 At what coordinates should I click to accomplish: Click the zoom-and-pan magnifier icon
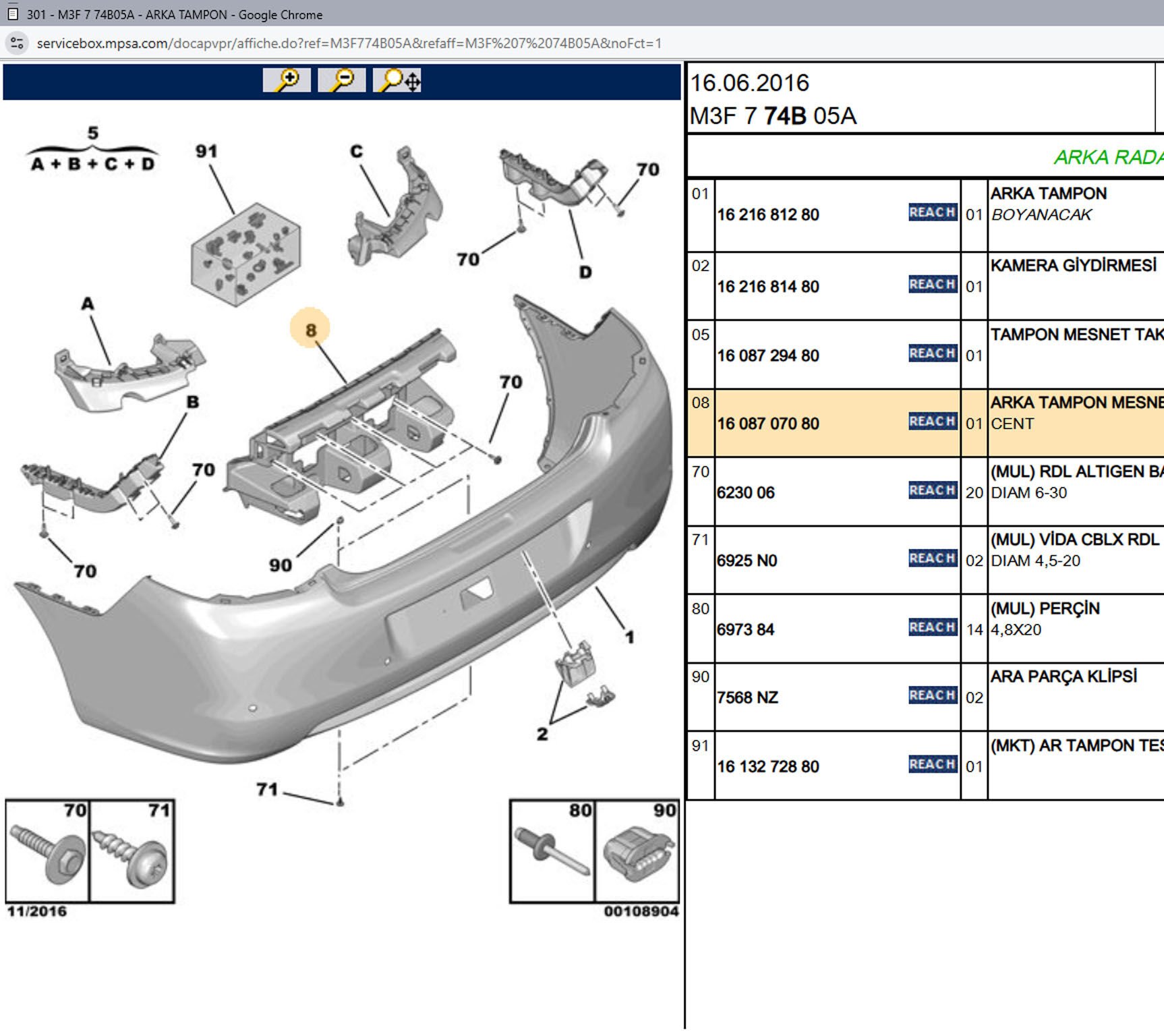[x=398, y=80]
